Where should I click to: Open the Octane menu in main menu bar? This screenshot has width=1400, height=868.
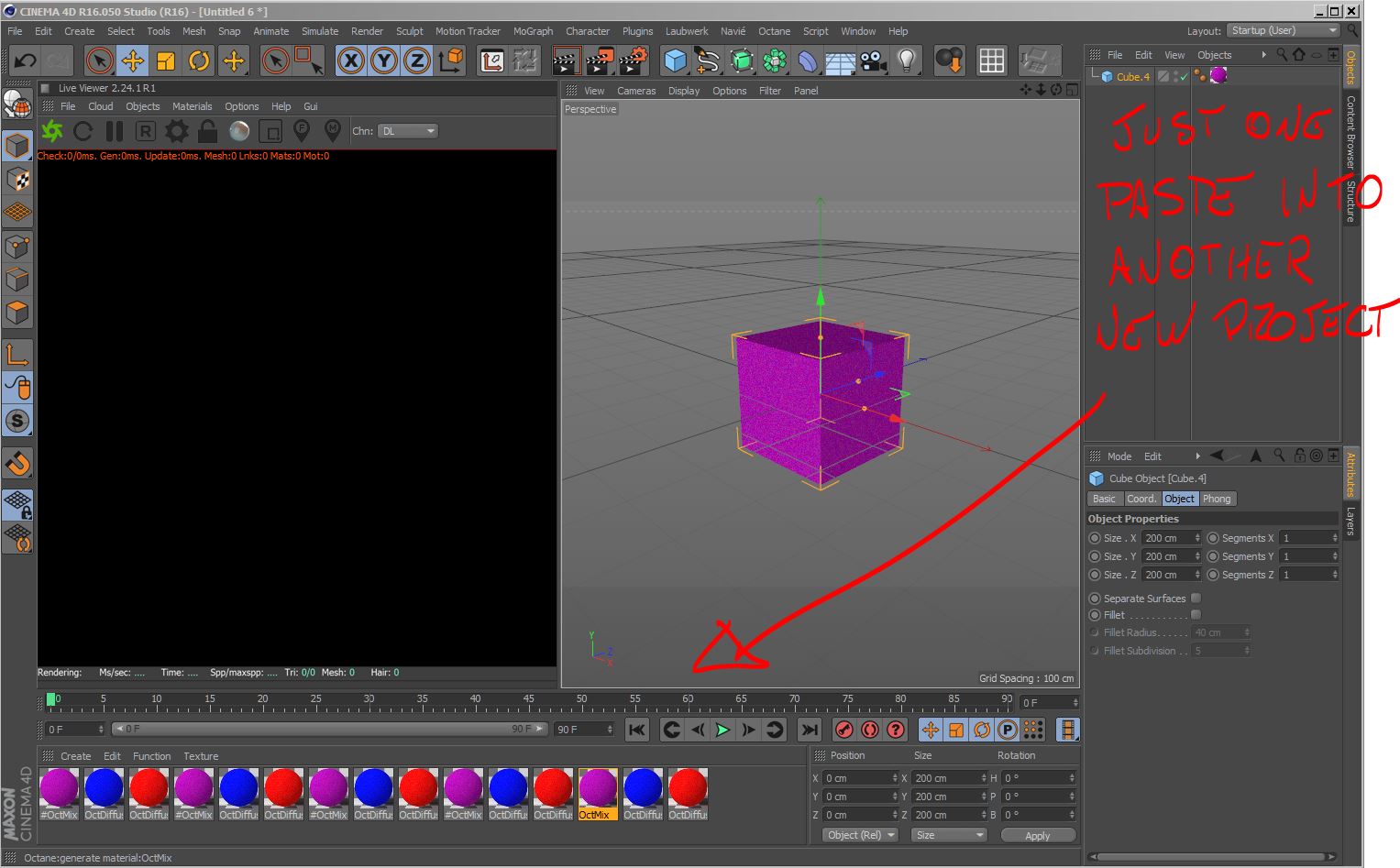tap(774, 31)
